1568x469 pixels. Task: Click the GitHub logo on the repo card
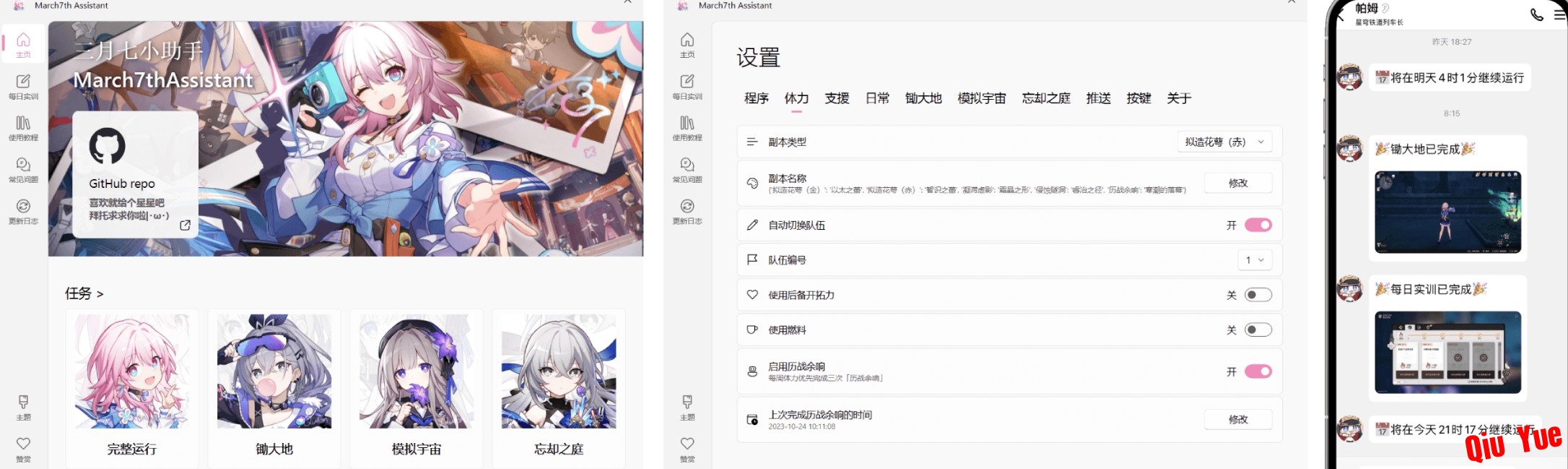point(107,146)
